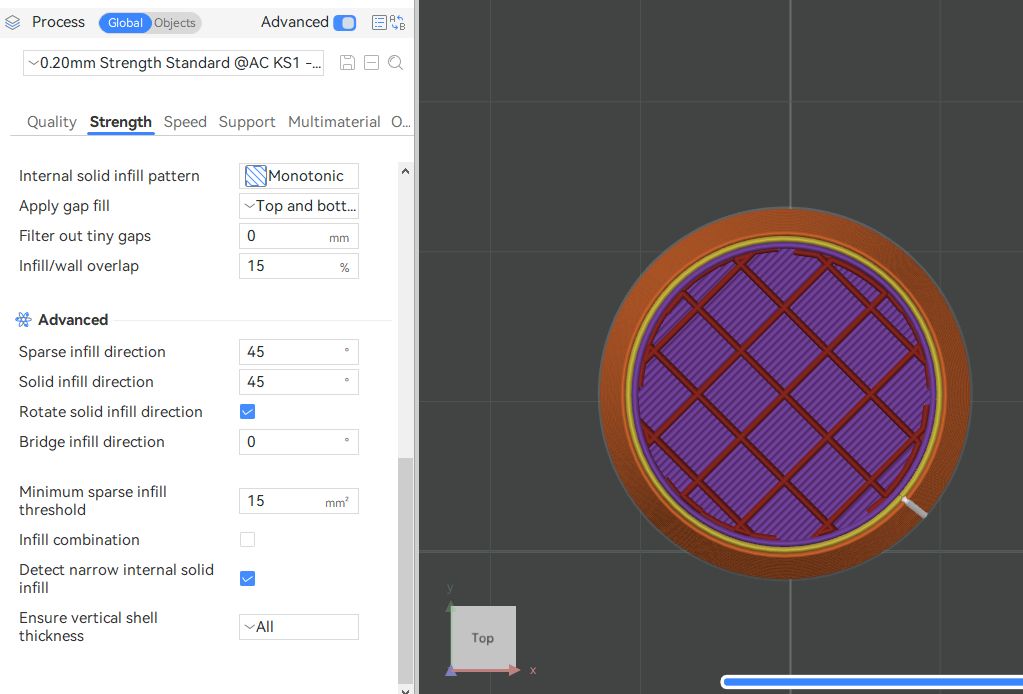Edit Minimum sparse infill threshold value
The height and width of the screenshot is (694, 1023).
point(299,501)
